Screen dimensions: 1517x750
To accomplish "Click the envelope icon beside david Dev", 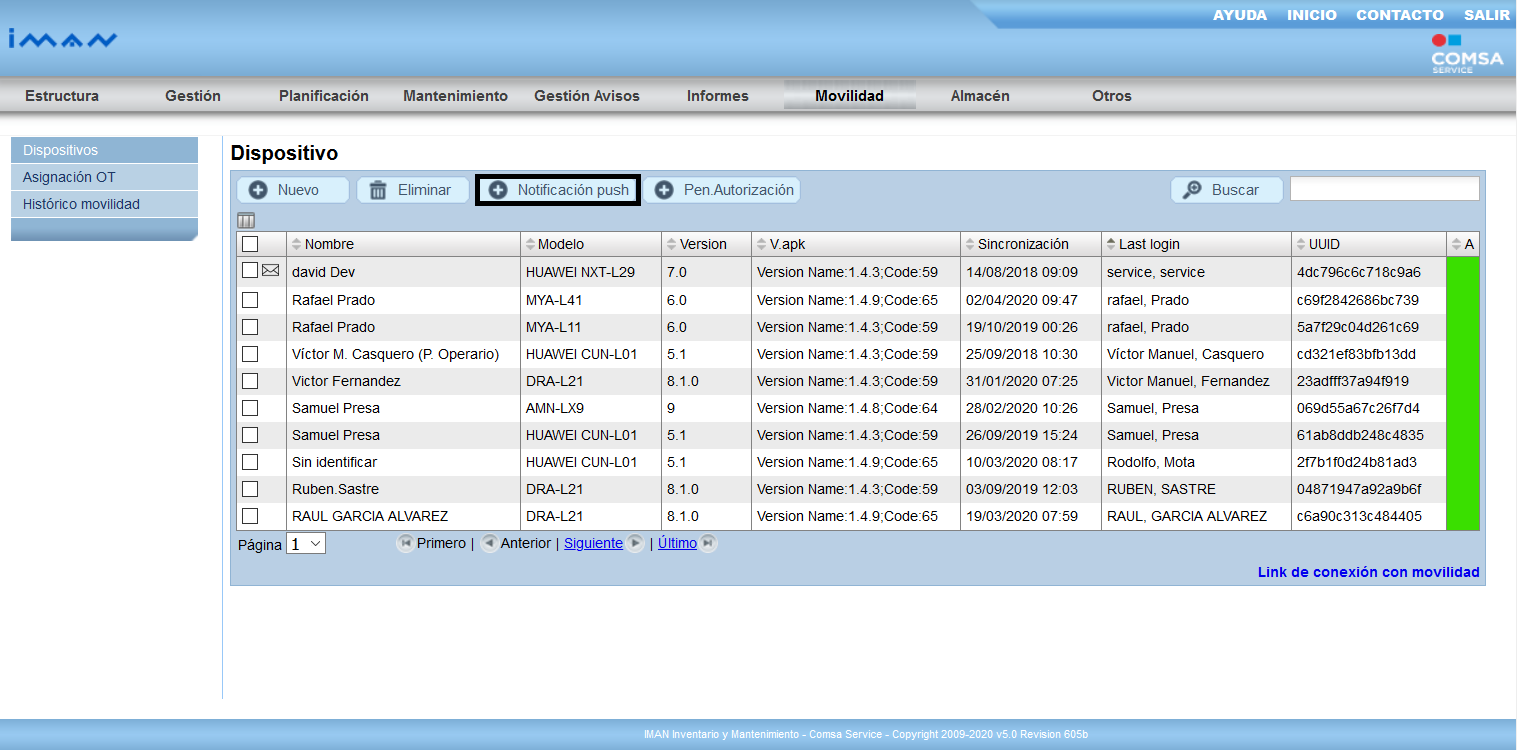I will (271, 271).
